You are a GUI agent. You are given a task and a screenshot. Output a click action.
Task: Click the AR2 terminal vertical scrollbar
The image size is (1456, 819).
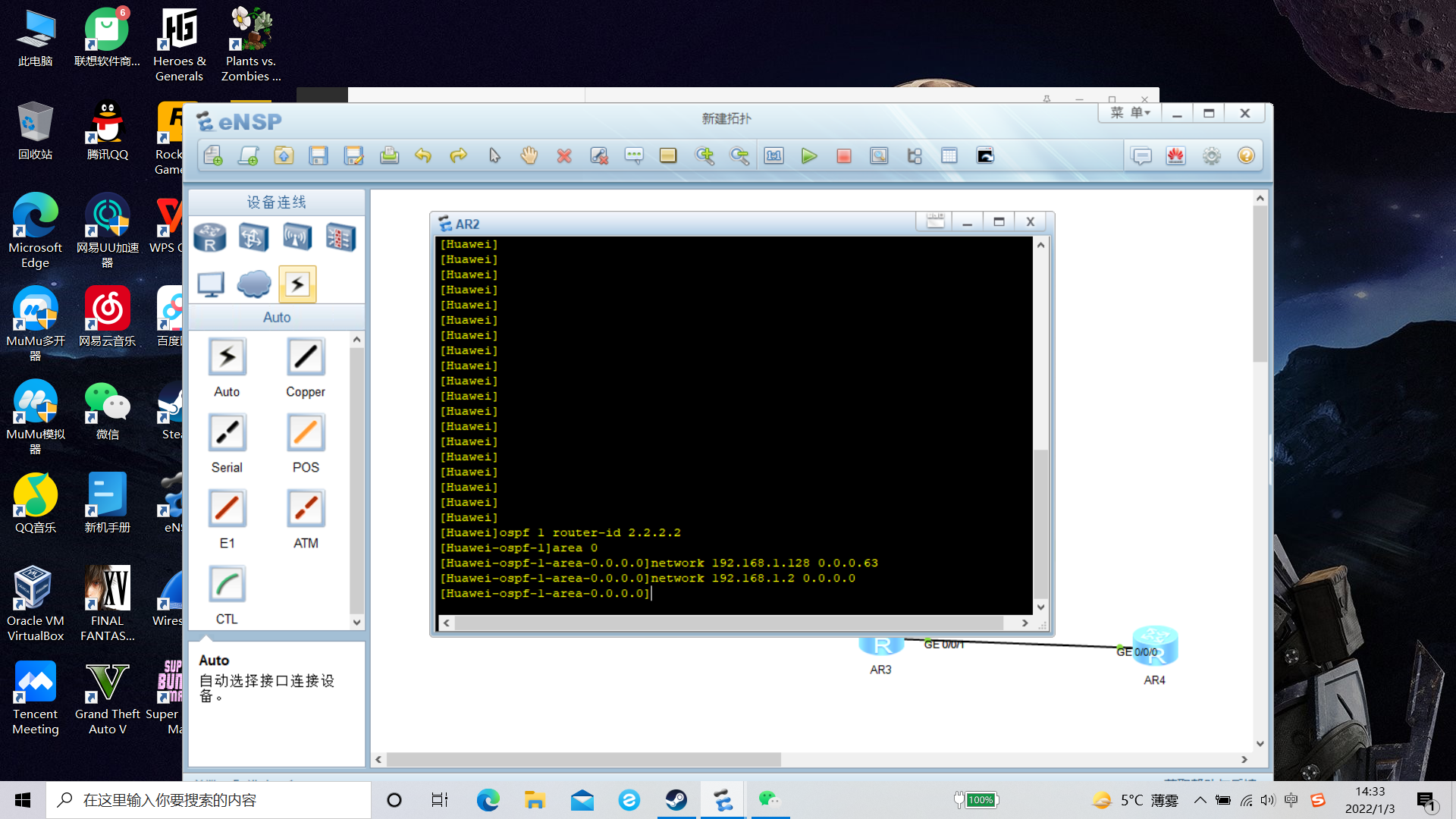coord(1040,523)
